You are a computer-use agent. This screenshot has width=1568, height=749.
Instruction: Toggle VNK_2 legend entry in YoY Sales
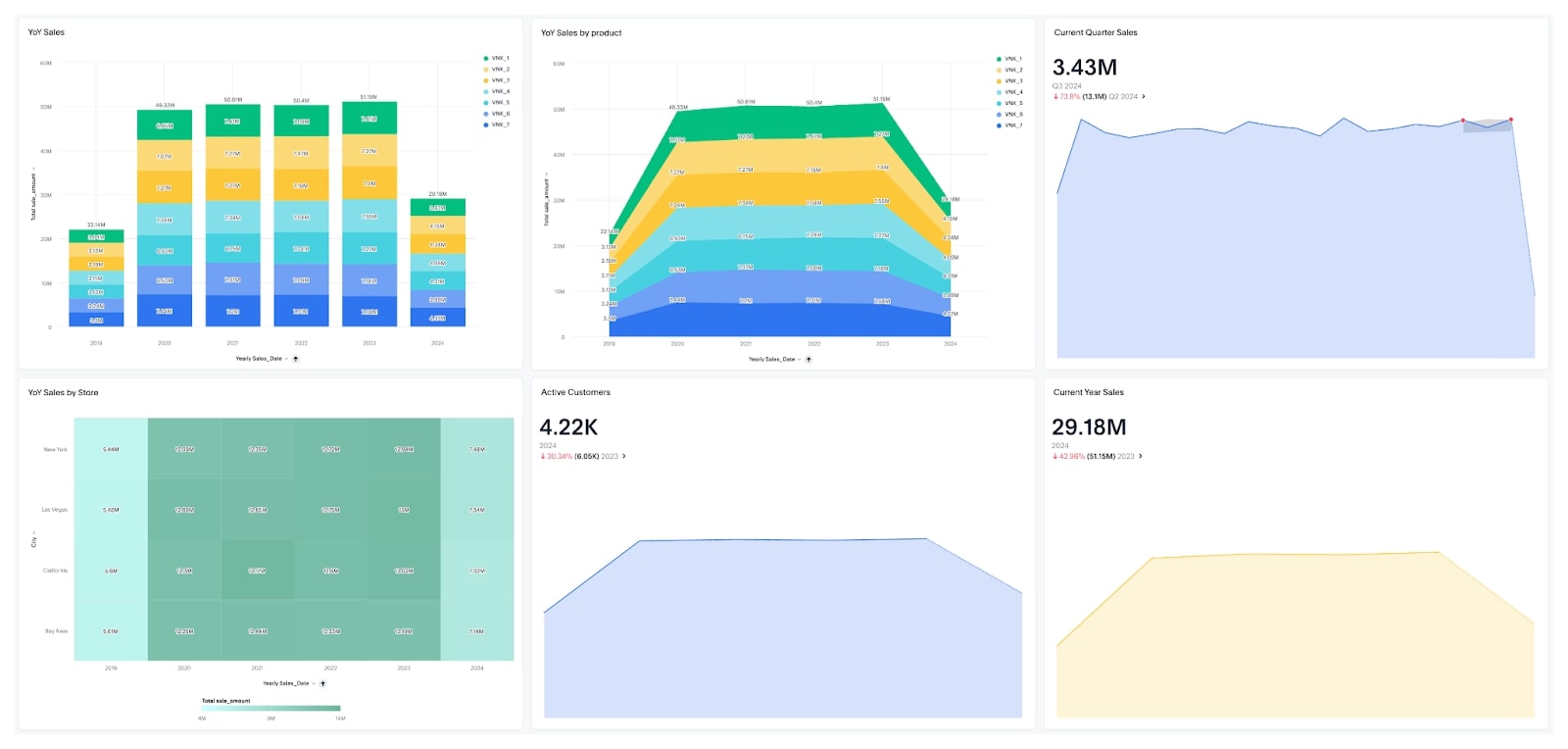[496, 70]
